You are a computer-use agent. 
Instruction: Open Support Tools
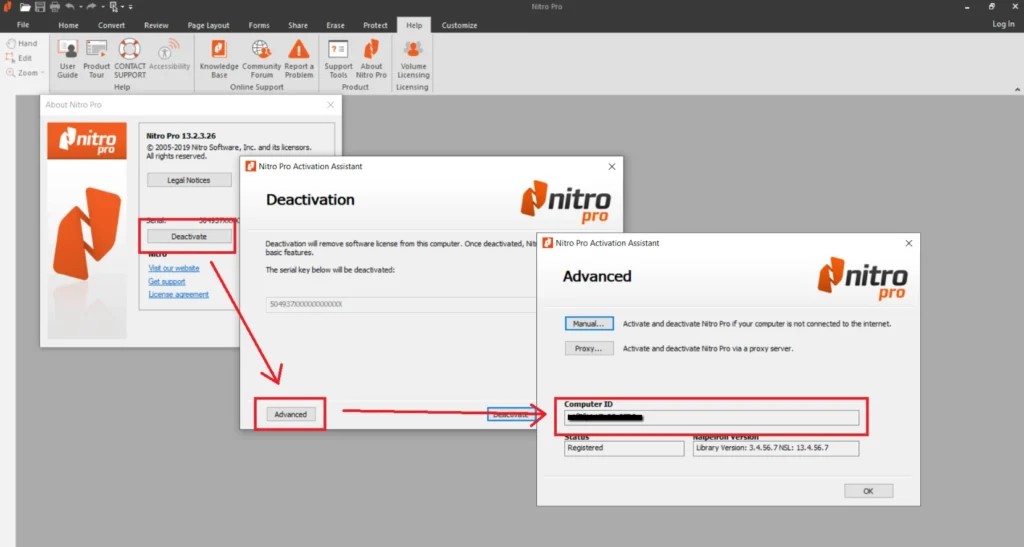click(x=338, y=59)
